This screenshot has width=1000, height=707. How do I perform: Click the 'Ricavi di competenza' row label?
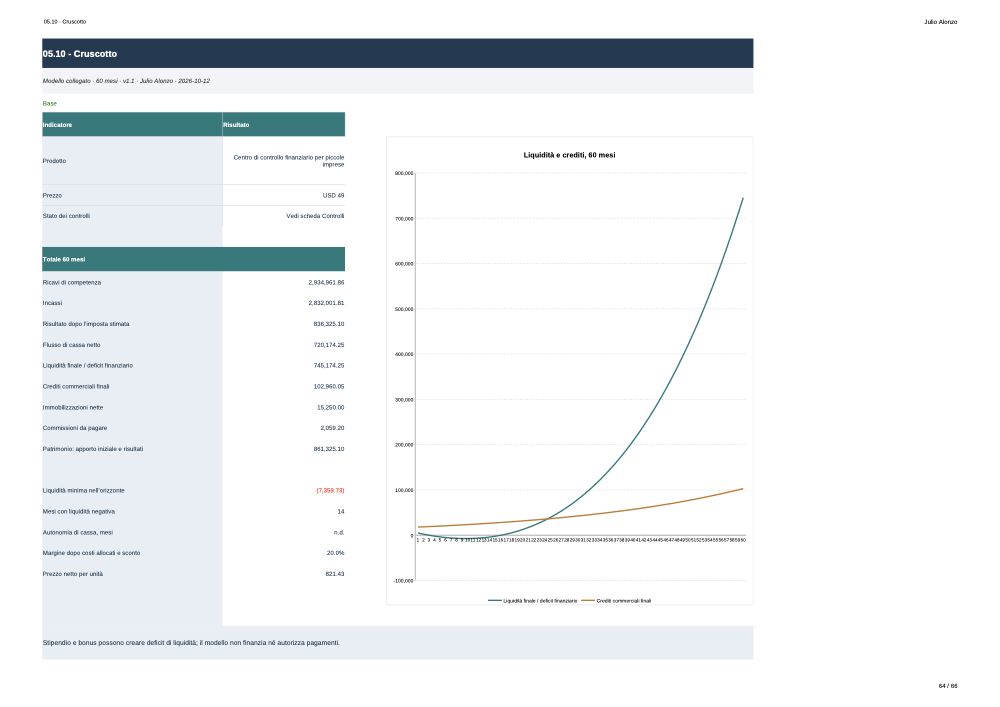pos(72,282)
